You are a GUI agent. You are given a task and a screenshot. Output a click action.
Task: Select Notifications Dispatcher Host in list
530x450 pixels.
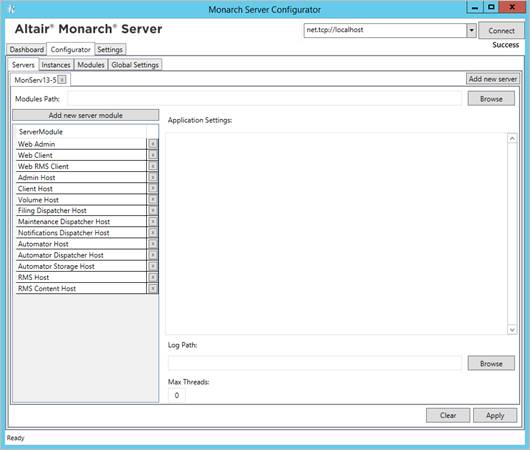tap(81, 233)
